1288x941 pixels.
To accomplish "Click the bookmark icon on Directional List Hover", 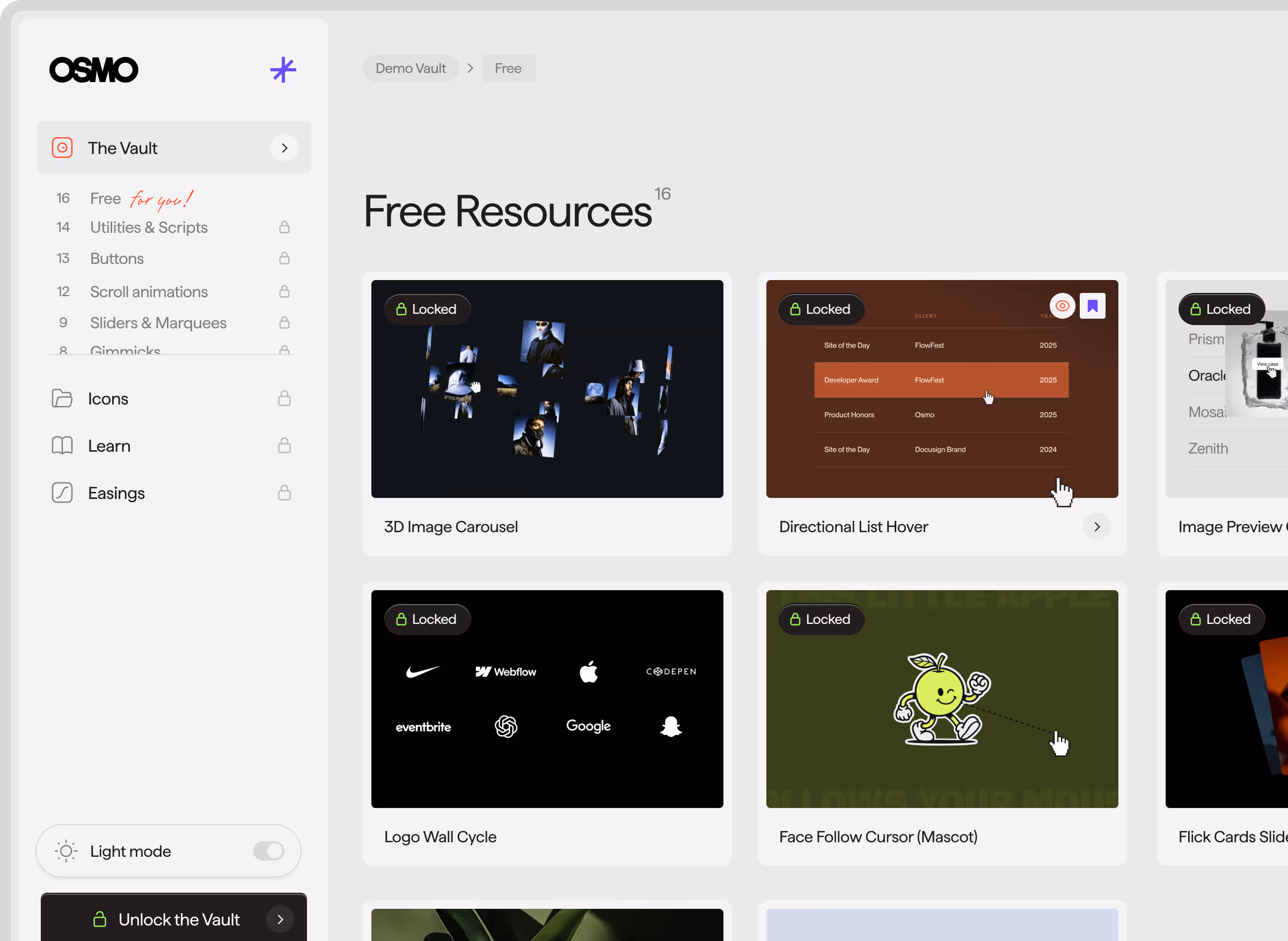I will (x=1092, y=306).
